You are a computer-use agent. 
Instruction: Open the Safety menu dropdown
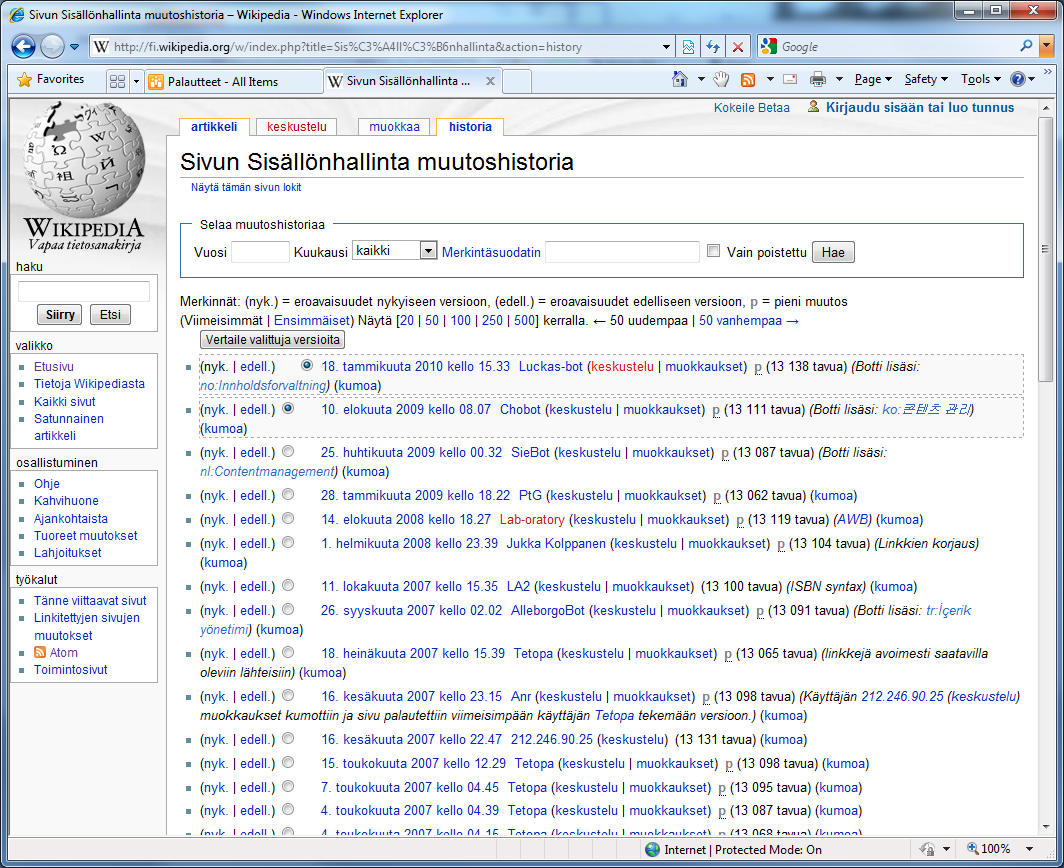(926, 79)
